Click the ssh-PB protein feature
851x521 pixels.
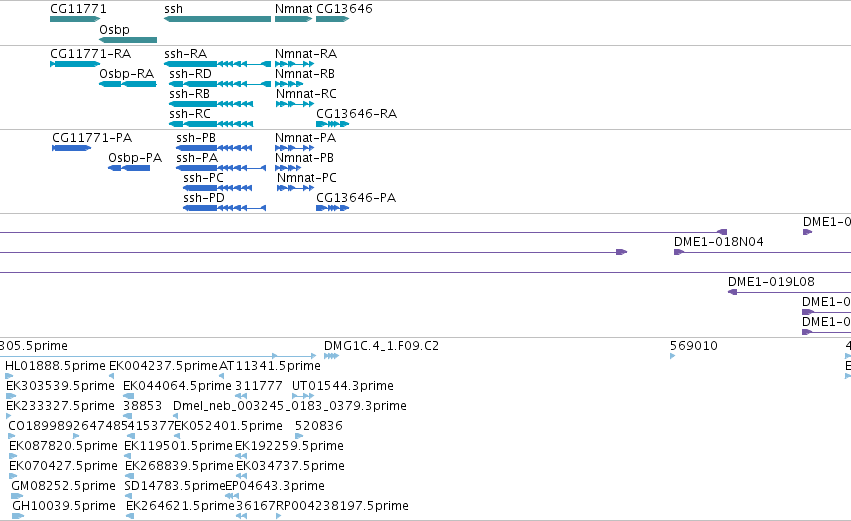(x=214, y=148)
